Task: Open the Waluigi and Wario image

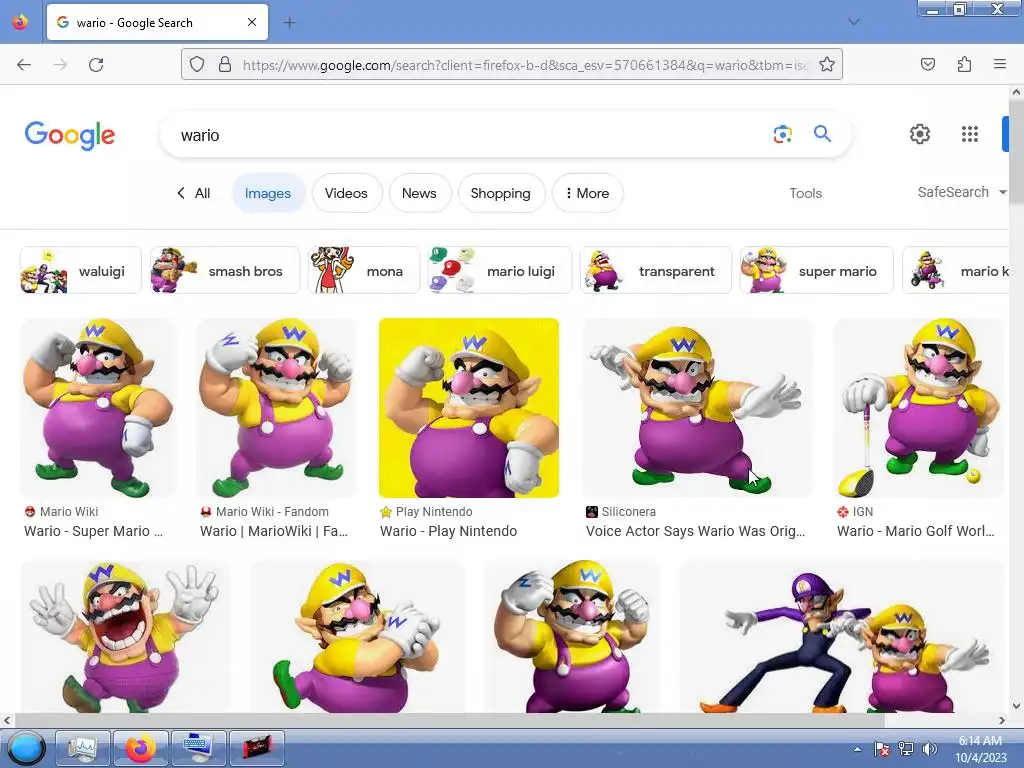Action: (x=842, y=637)
